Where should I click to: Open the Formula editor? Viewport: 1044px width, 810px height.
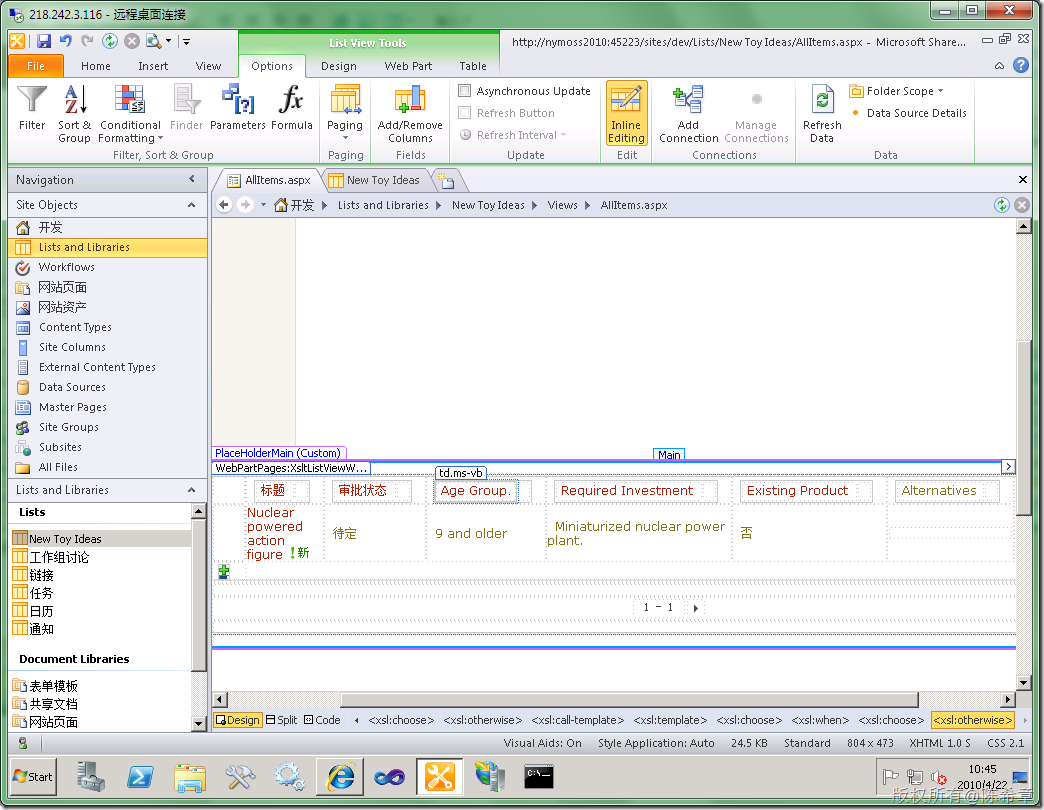(292, 108)
